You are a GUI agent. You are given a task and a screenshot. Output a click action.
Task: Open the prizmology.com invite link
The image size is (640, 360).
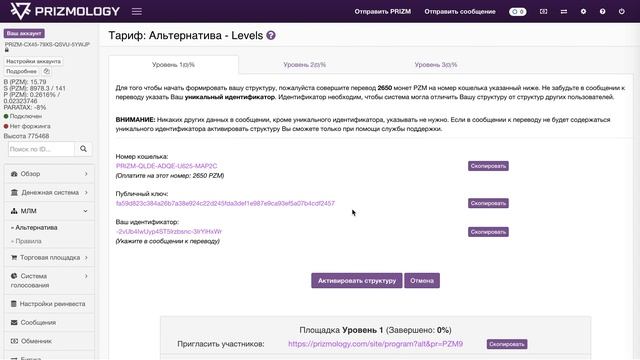point(376,344)
